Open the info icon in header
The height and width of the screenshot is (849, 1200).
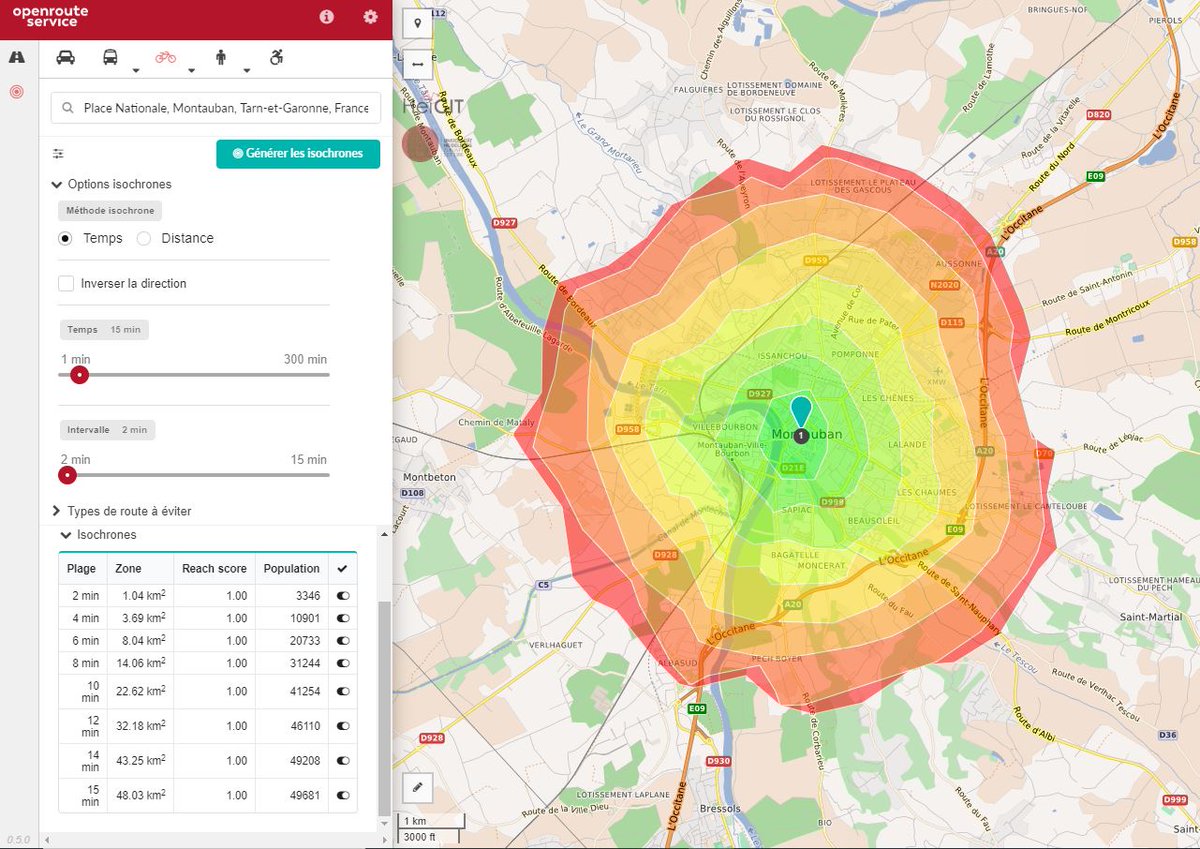[x=326, y=16]
